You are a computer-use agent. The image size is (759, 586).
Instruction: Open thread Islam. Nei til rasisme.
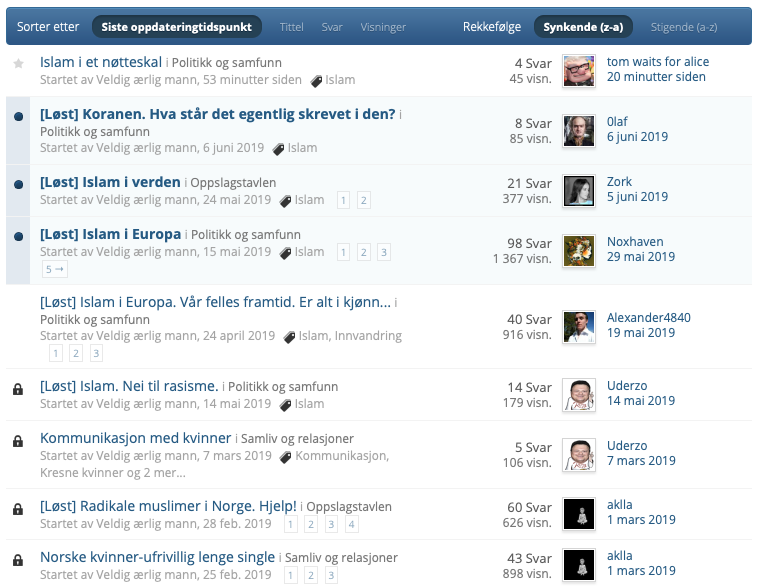tap(129, 386)
